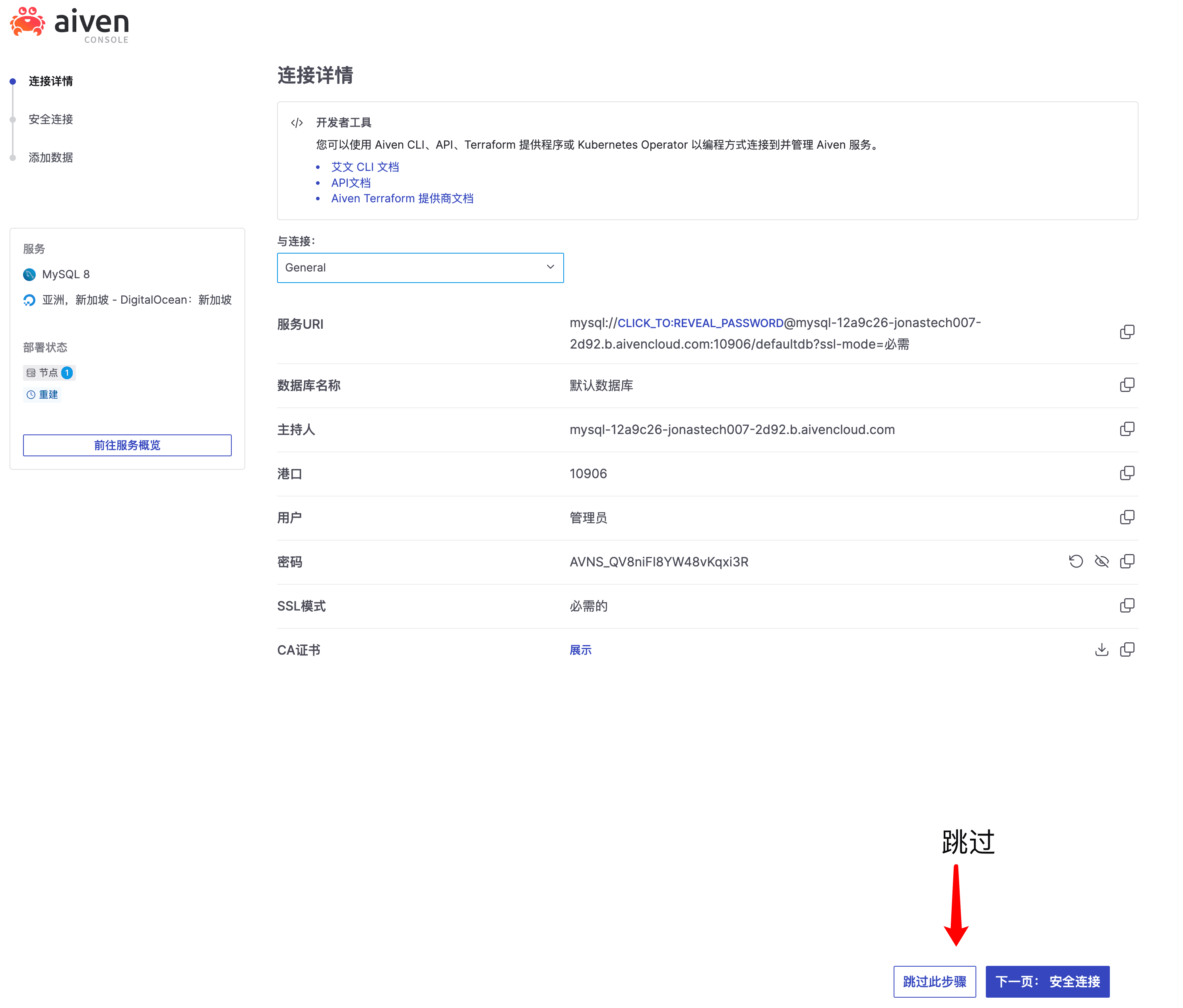The width and height of the screenshot is (1183, 1008).
Task: Click the password AVNS_QV8niFI8YW48vKqxi3R text
Action: (x=659, y=562)
